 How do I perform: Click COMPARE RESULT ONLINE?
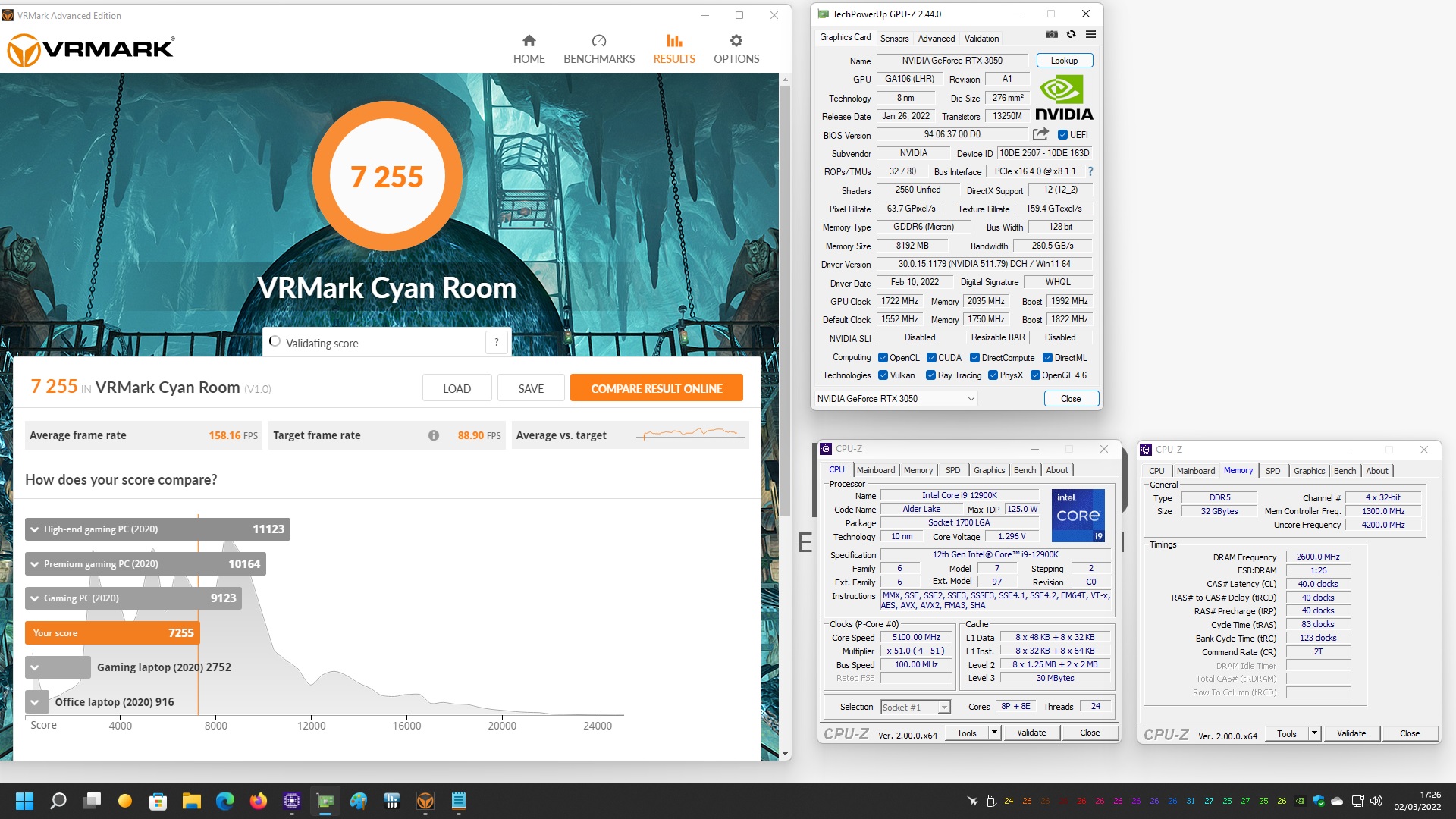click(656, 388)
